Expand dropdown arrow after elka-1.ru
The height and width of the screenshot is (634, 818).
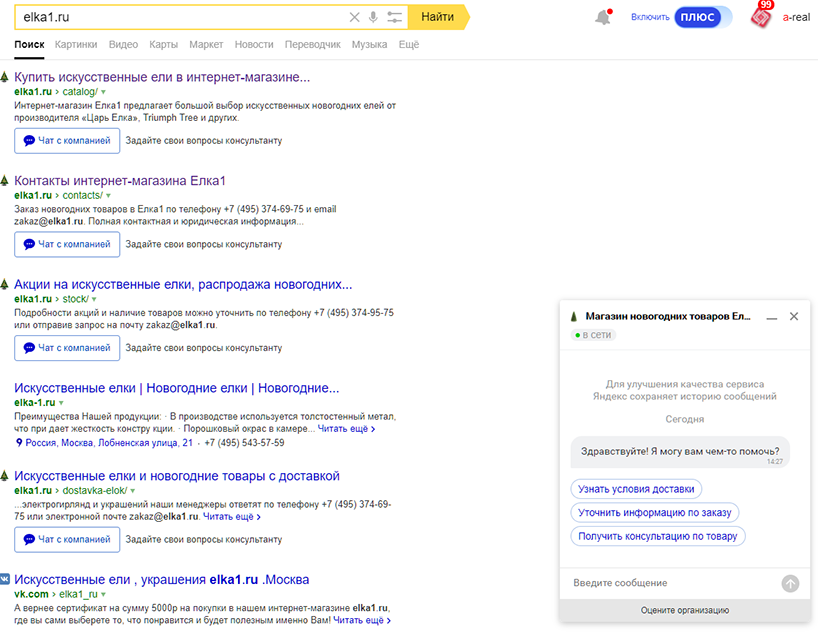pyautogui.click(x=61, y=403)
